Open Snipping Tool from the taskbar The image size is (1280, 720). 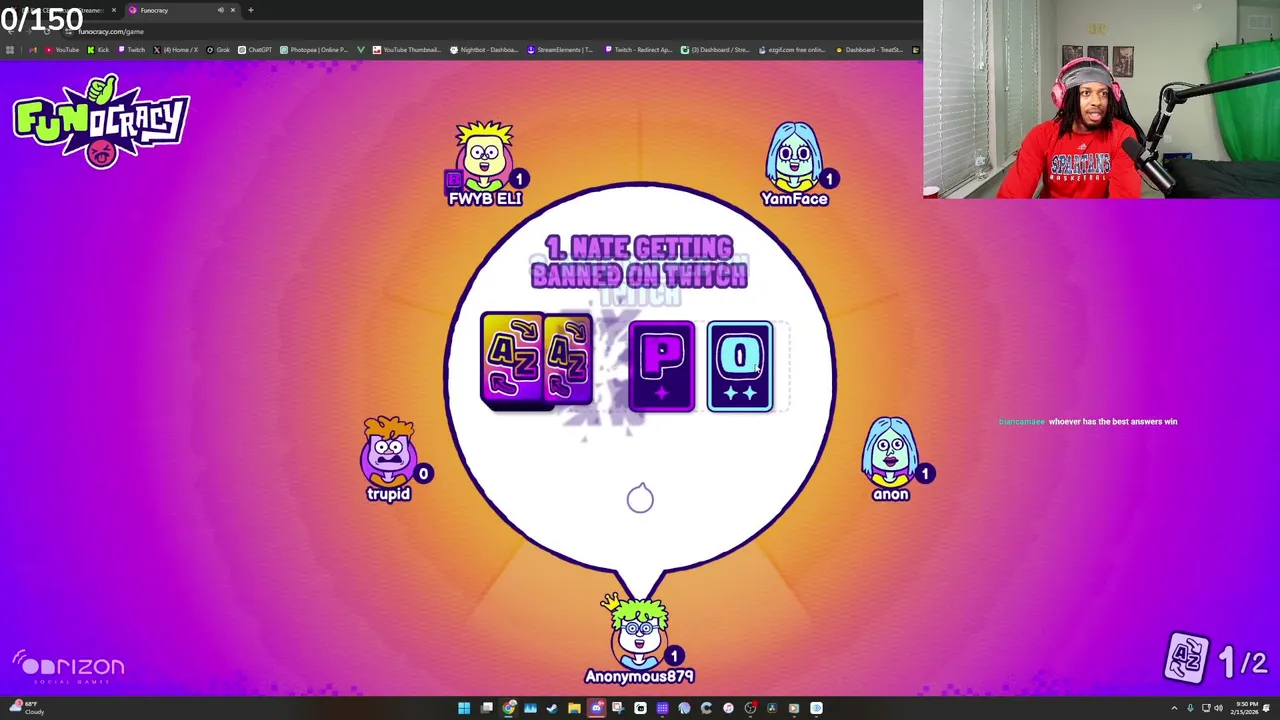coord(618,708)
